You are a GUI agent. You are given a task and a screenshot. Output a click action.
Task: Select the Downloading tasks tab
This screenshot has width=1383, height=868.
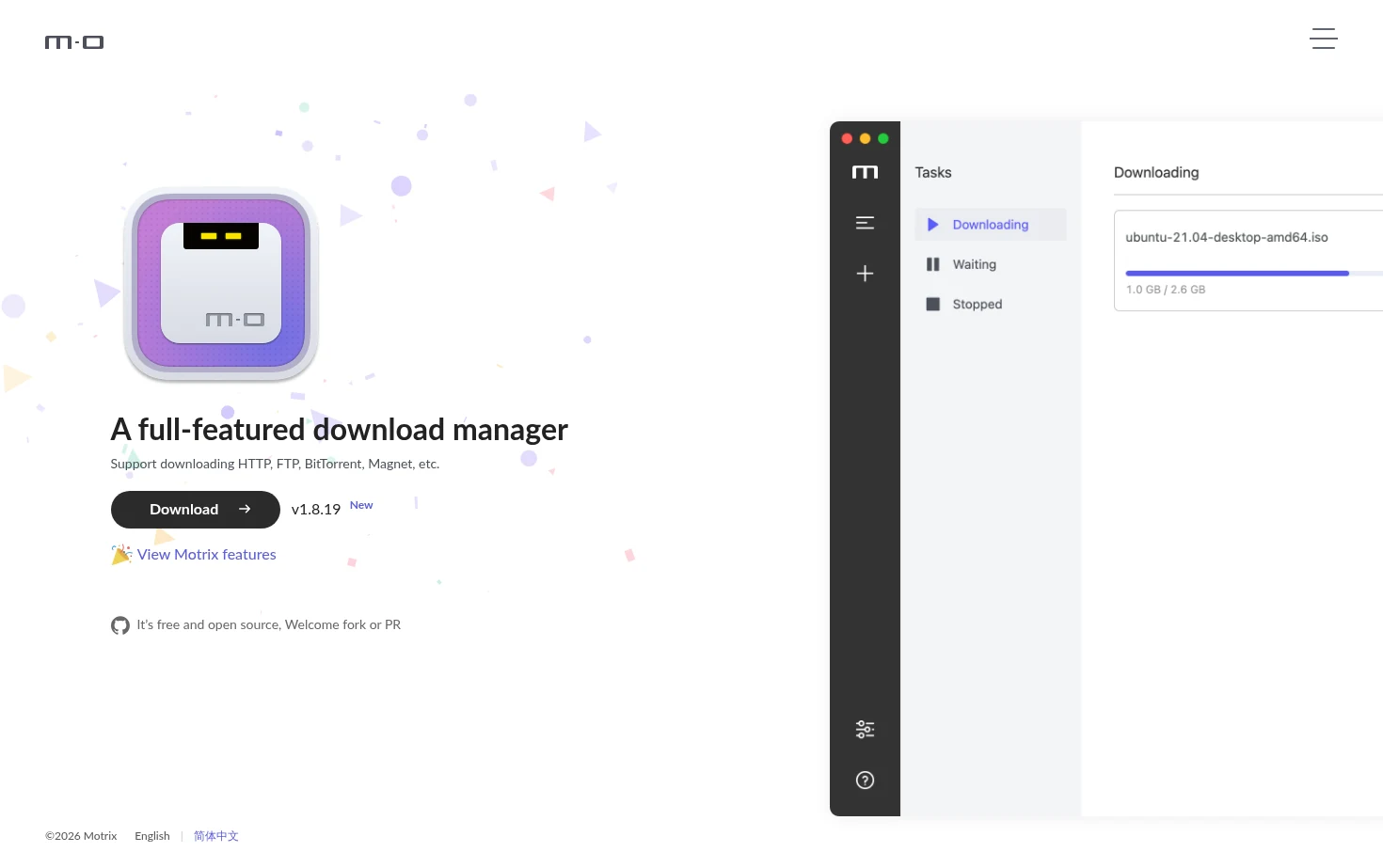pyautogui.click(x=991, y=225)
